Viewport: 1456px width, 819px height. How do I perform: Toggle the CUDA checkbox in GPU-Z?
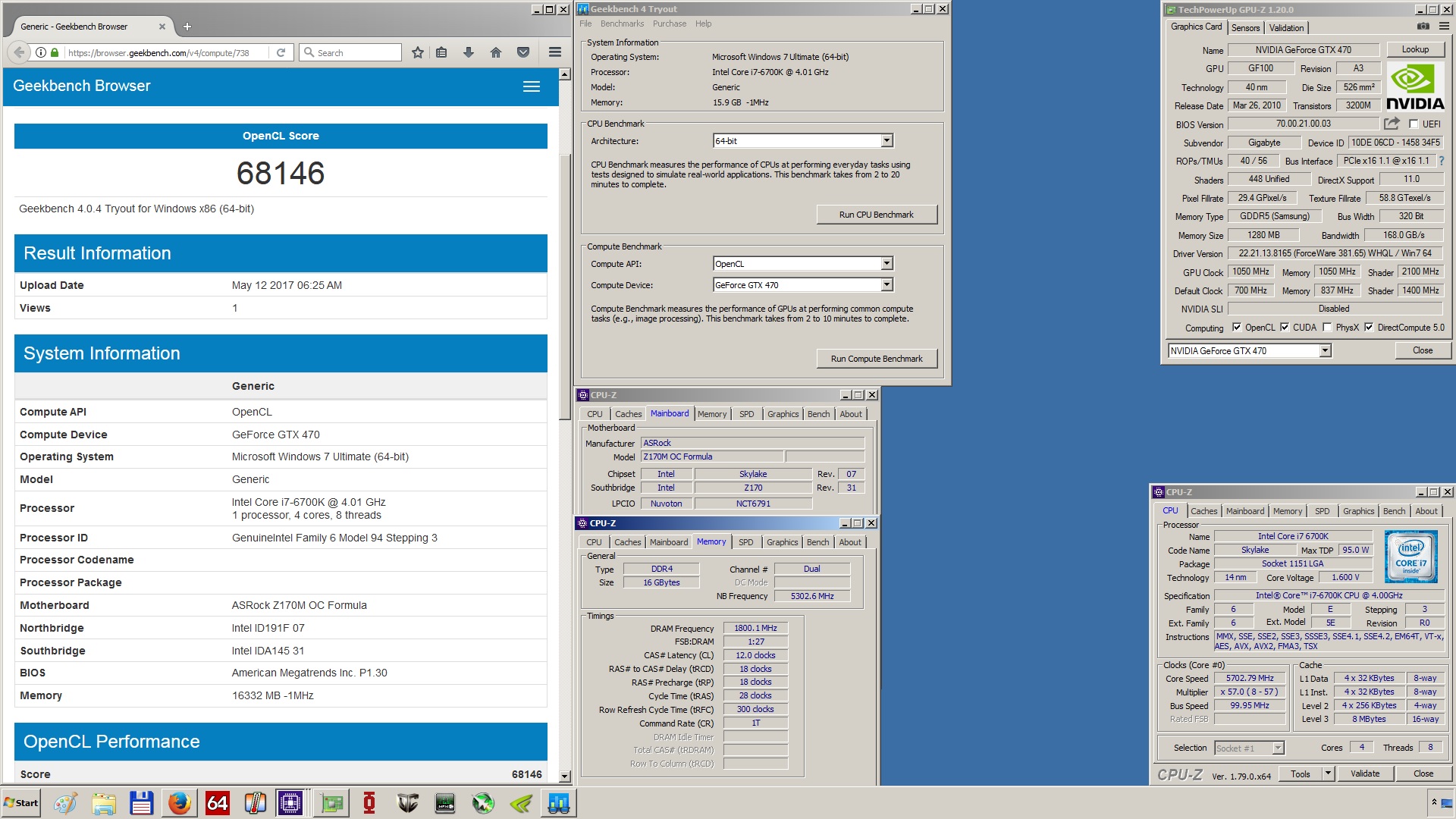[1285, 328]
